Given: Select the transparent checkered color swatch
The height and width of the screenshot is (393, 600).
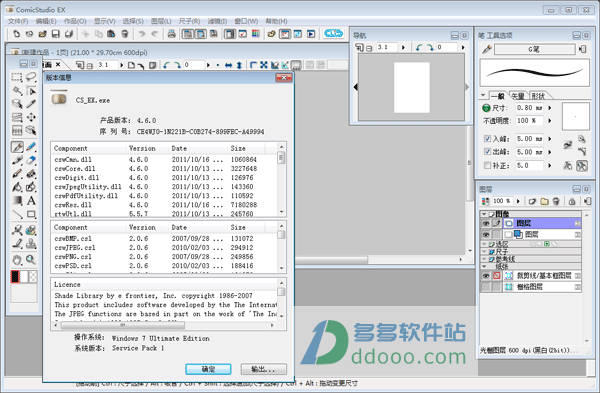Looking at the screenshot, I should [33, 277].
